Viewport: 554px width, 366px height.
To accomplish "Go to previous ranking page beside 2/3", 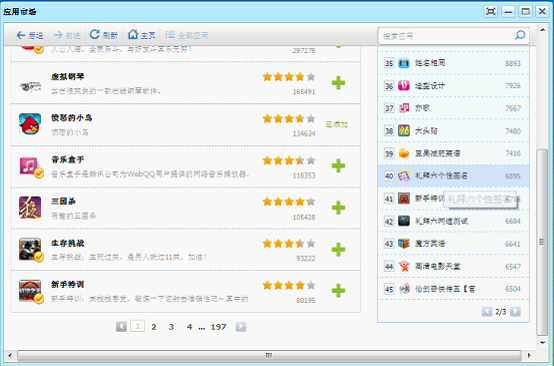I will (x=487, y=311).
